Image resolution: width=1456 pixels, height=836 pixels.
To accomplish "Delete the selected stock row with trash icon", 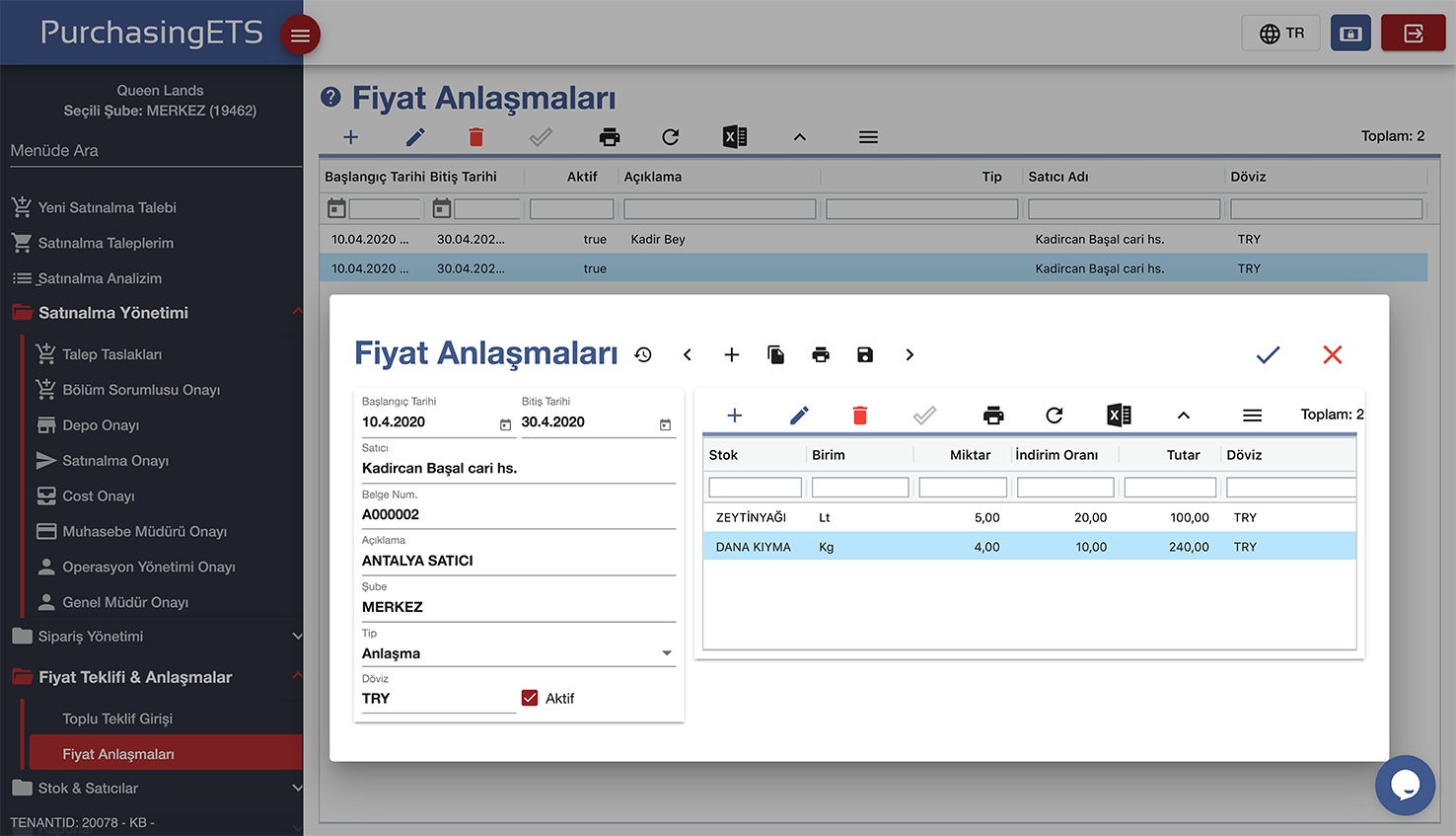I will 860,416.
